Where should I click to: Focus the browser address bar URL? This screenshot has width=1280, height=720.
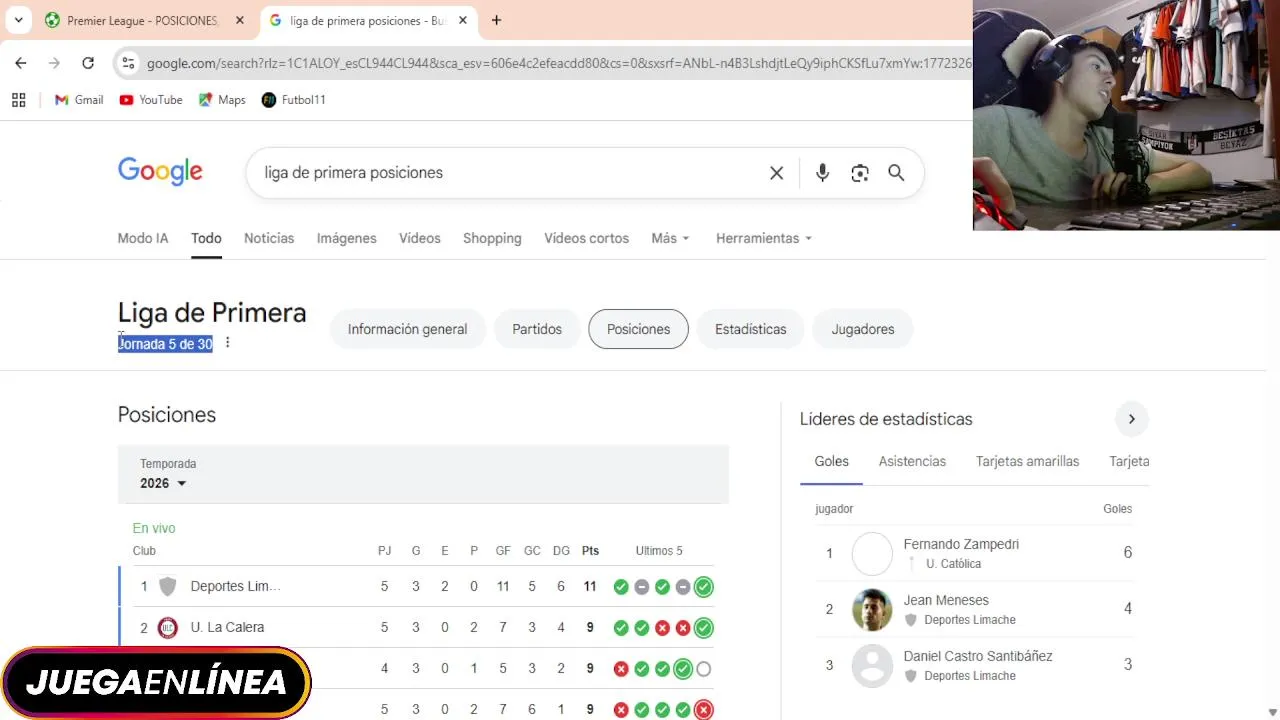(x=558, y=63)
